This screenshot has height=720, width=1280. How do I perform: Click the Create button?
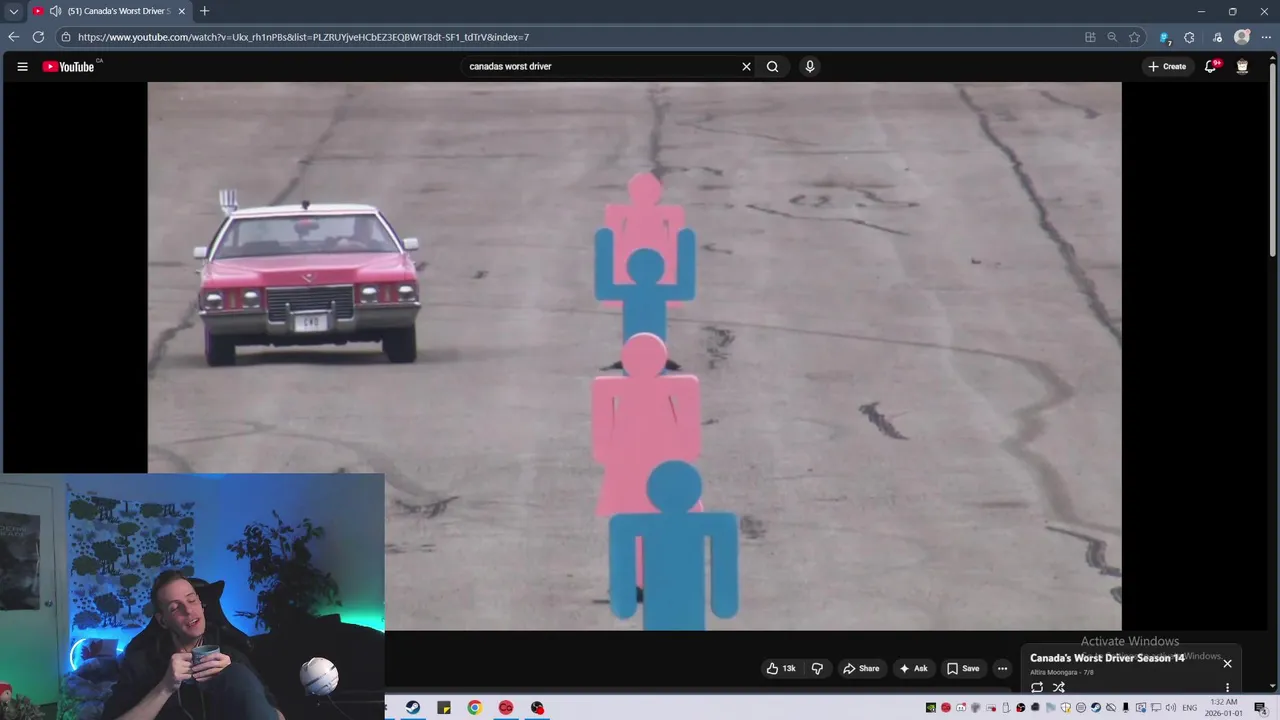coord(1167,67)
